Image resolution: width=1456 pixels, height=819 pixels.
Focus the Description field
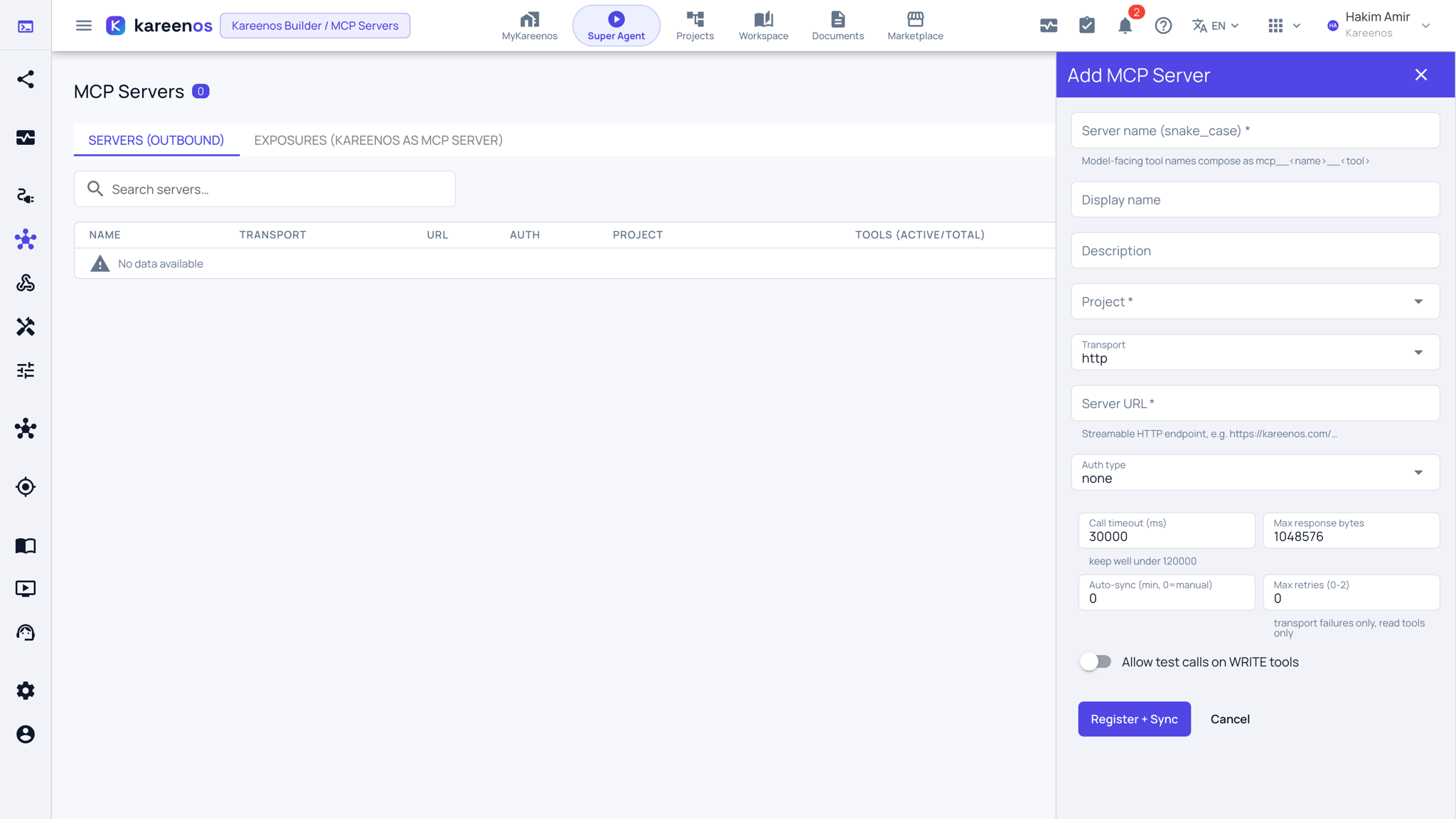(x=1256, y=251)
